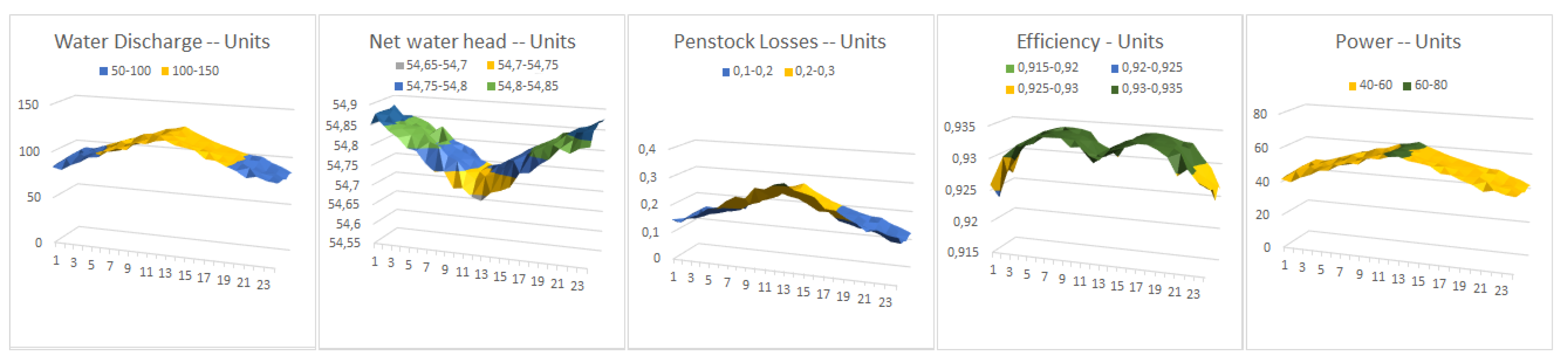The height and width of the screenshot is (363, 1568).
Task: Select the yellow 100-150 legend swatch
Action: pyautogui.click(x=165, y=71)
